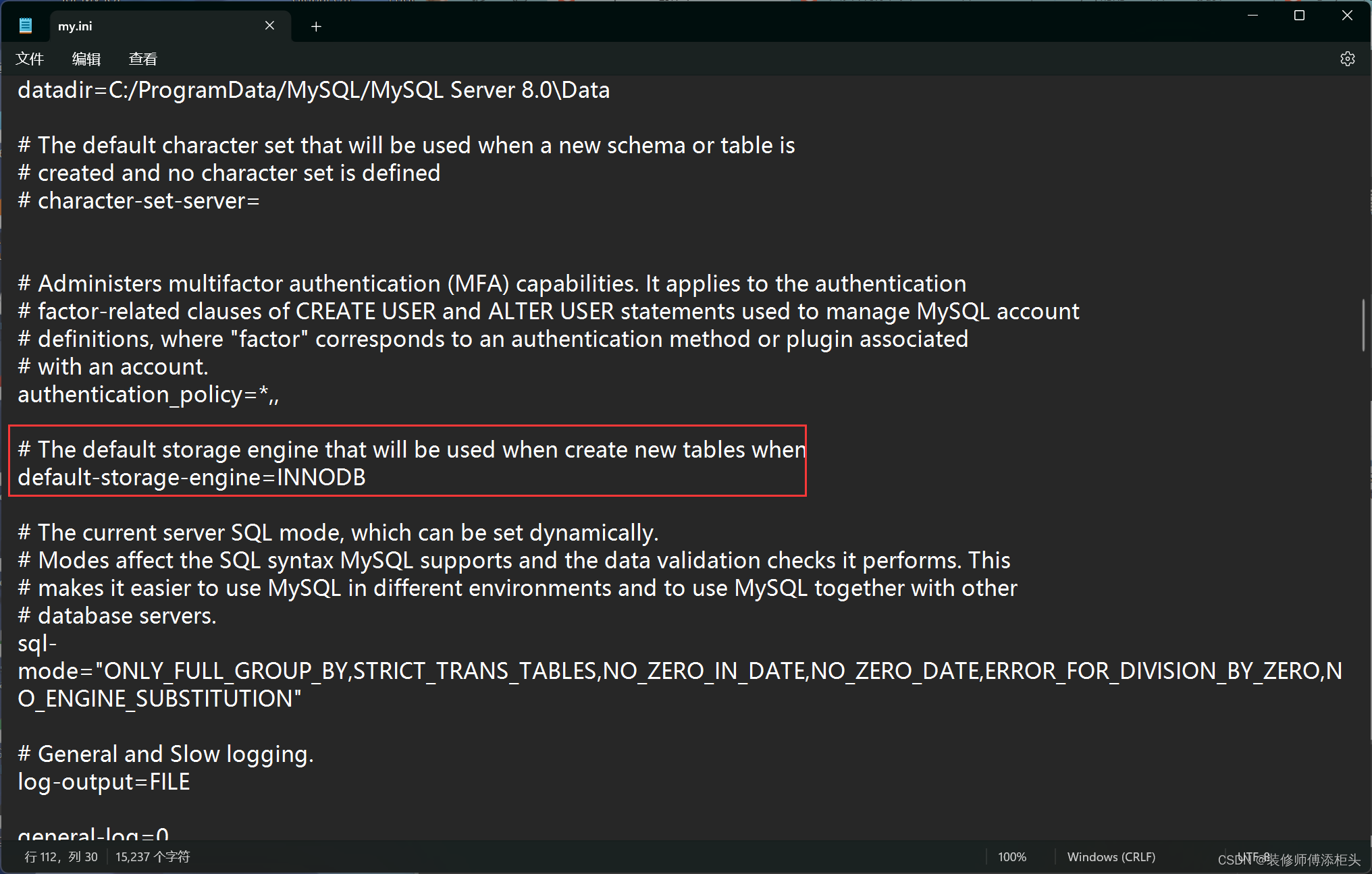Click Windows (CRLF) line ending indicator

(1111, 856)
